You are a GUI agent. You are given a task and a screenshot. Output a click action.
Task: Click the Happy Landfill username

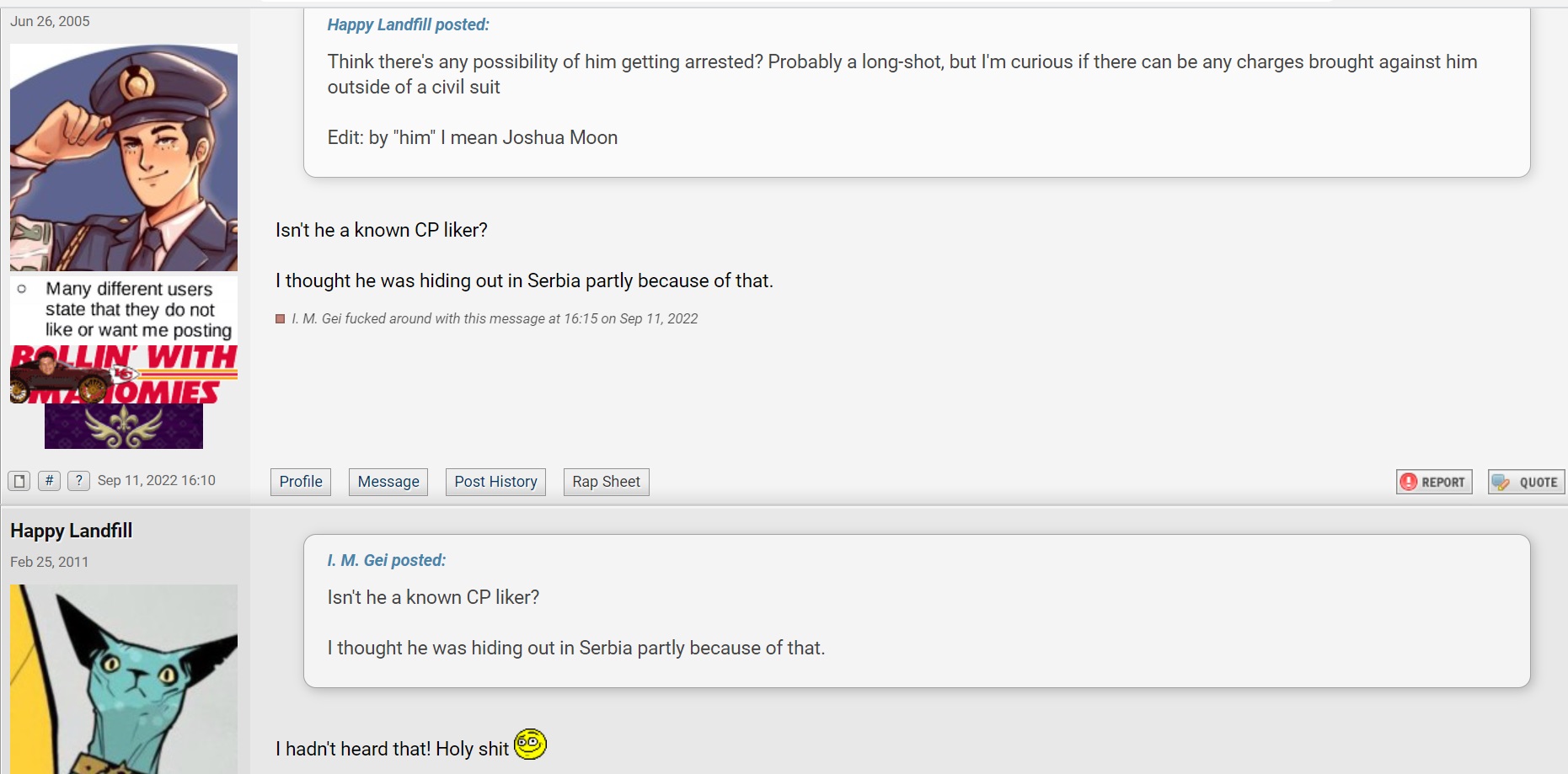tap(72, 531)
